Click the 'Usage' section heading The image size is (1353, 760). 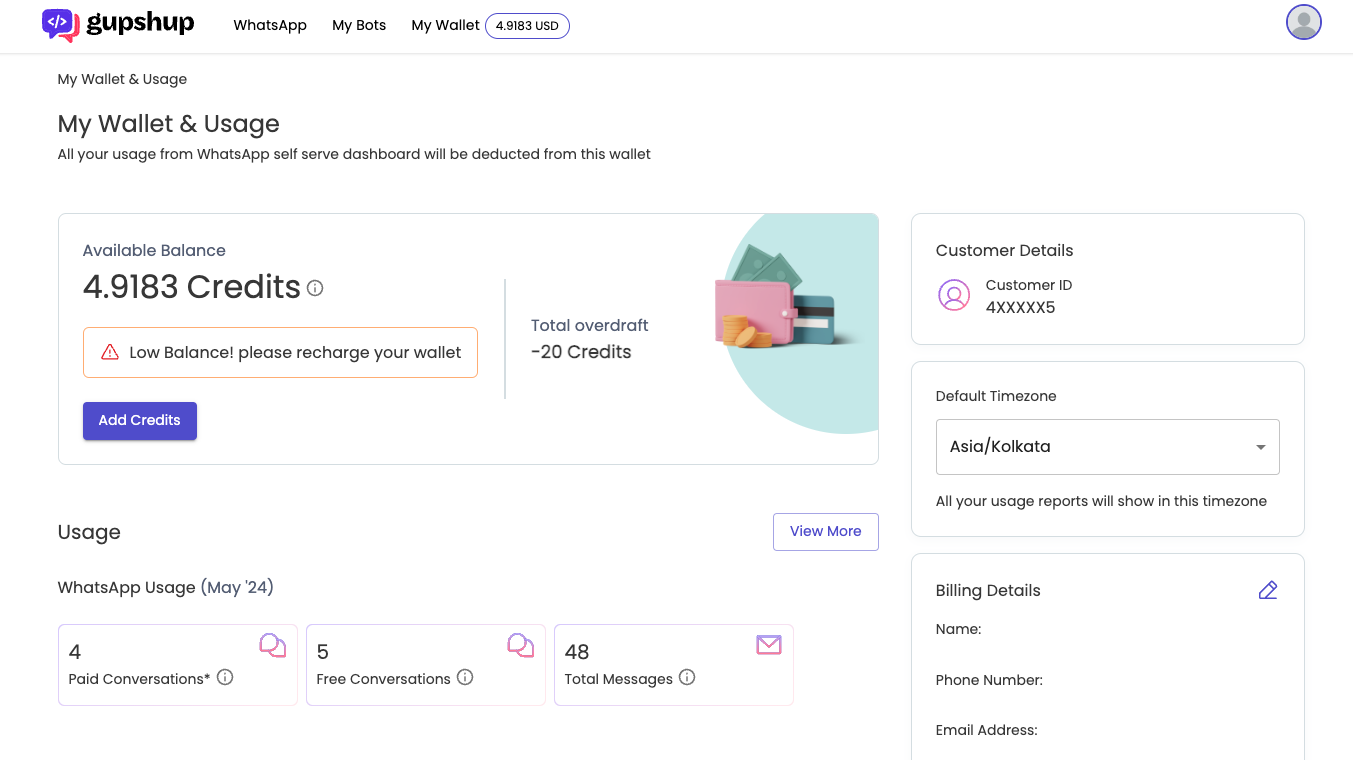click(89, 532)
